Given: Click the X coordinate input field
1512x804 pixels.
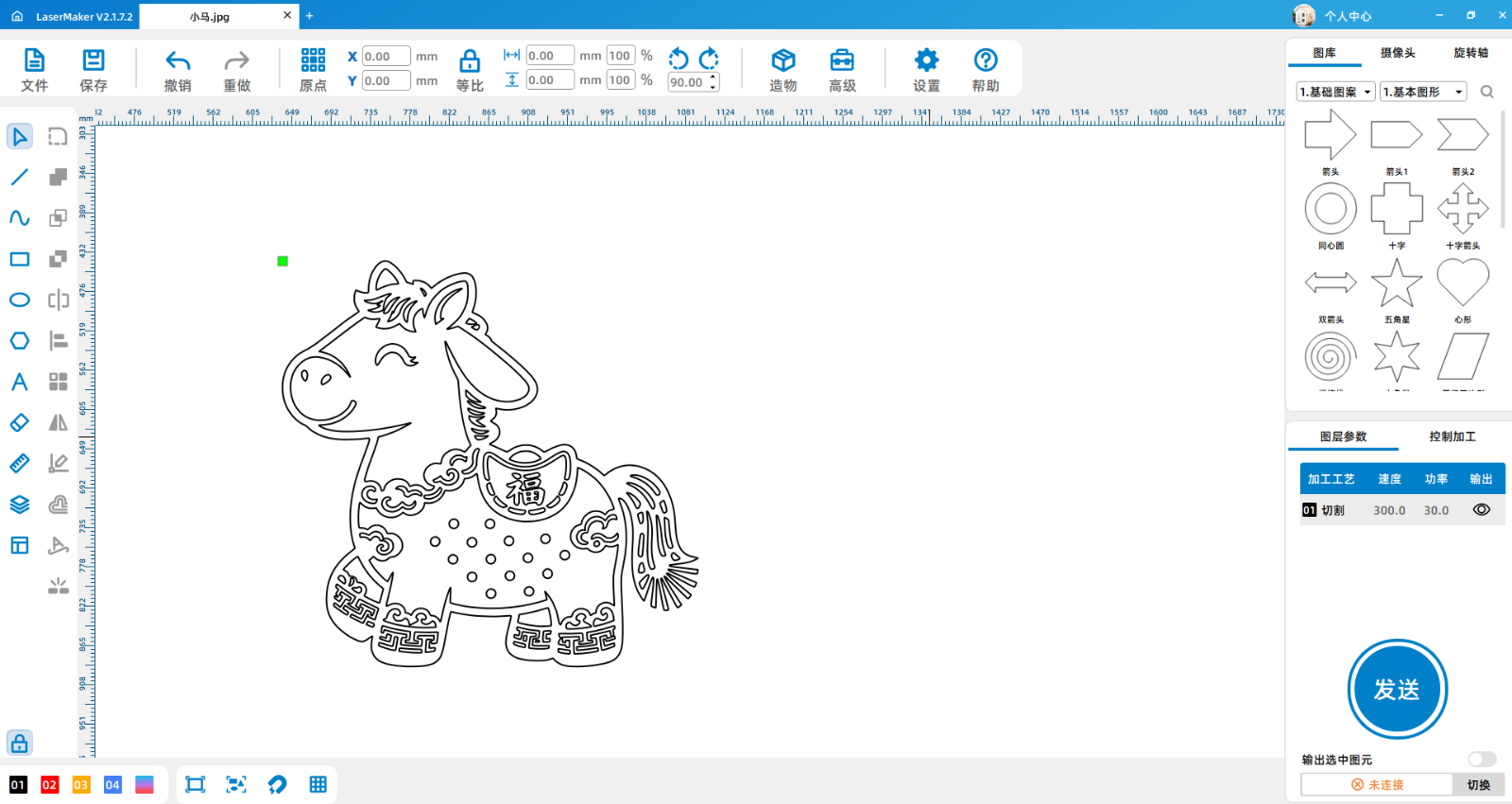Looking at the screenshot, I should coord(386,57).
